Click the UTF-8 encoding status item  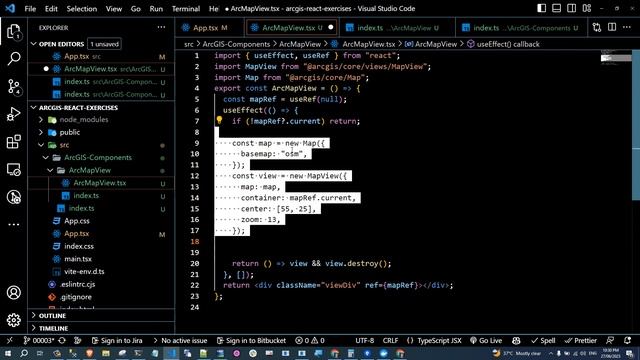click(x=364, y=340)
